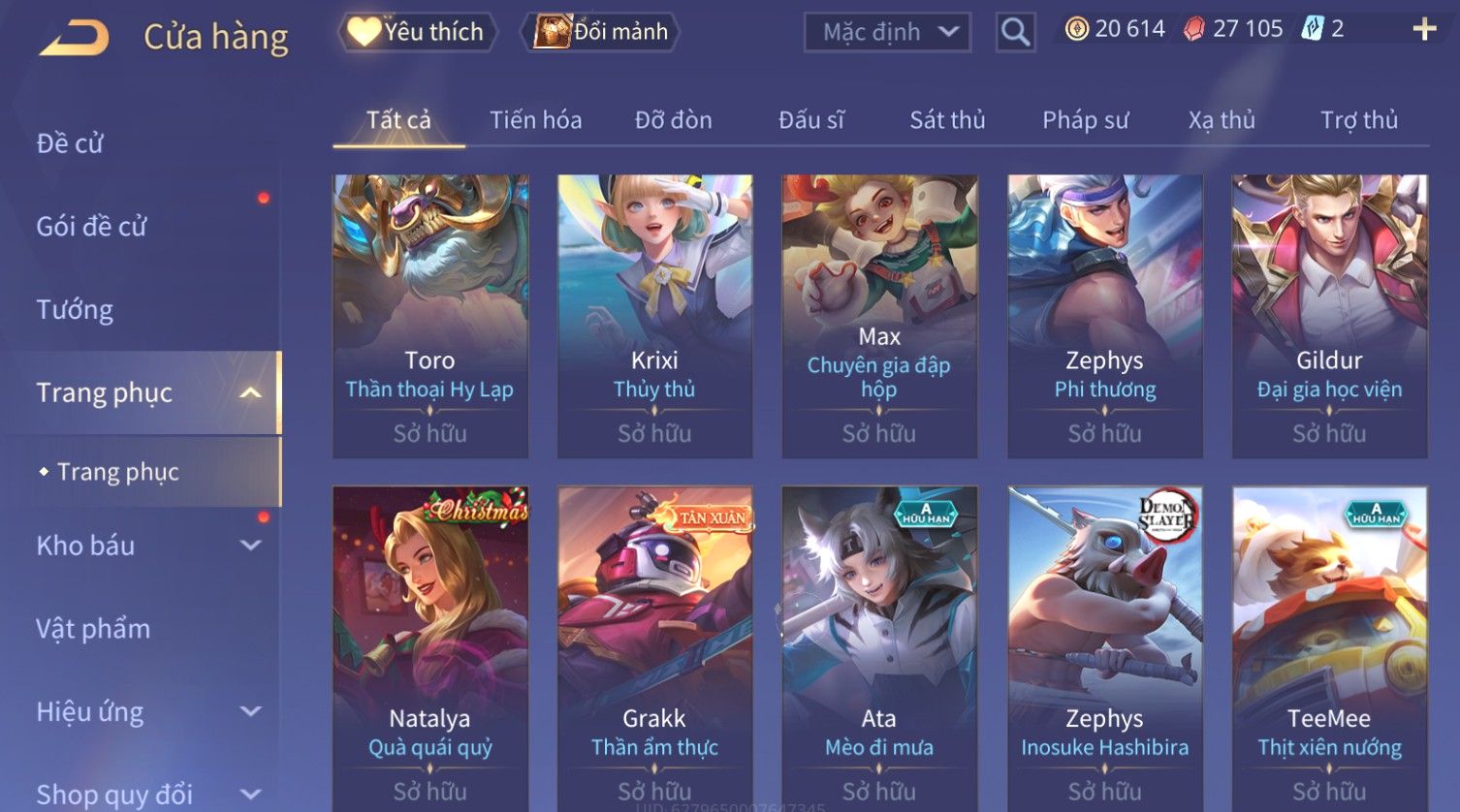Select Zephys Inosuke Hashibira skin card

[x=1105, y=649]
